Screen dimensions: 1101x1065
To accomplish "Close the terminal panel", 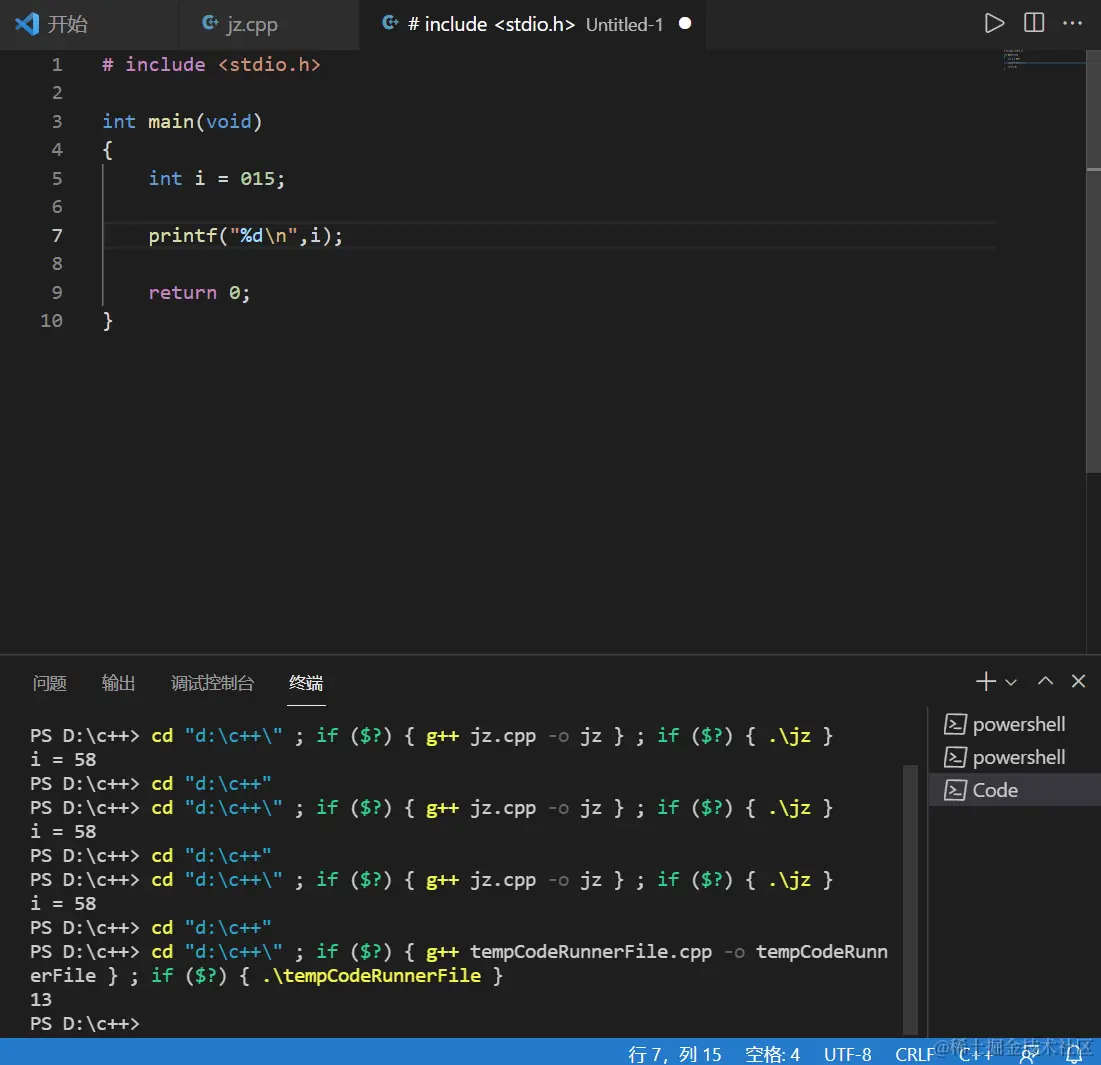I will tap(1079, 681).
